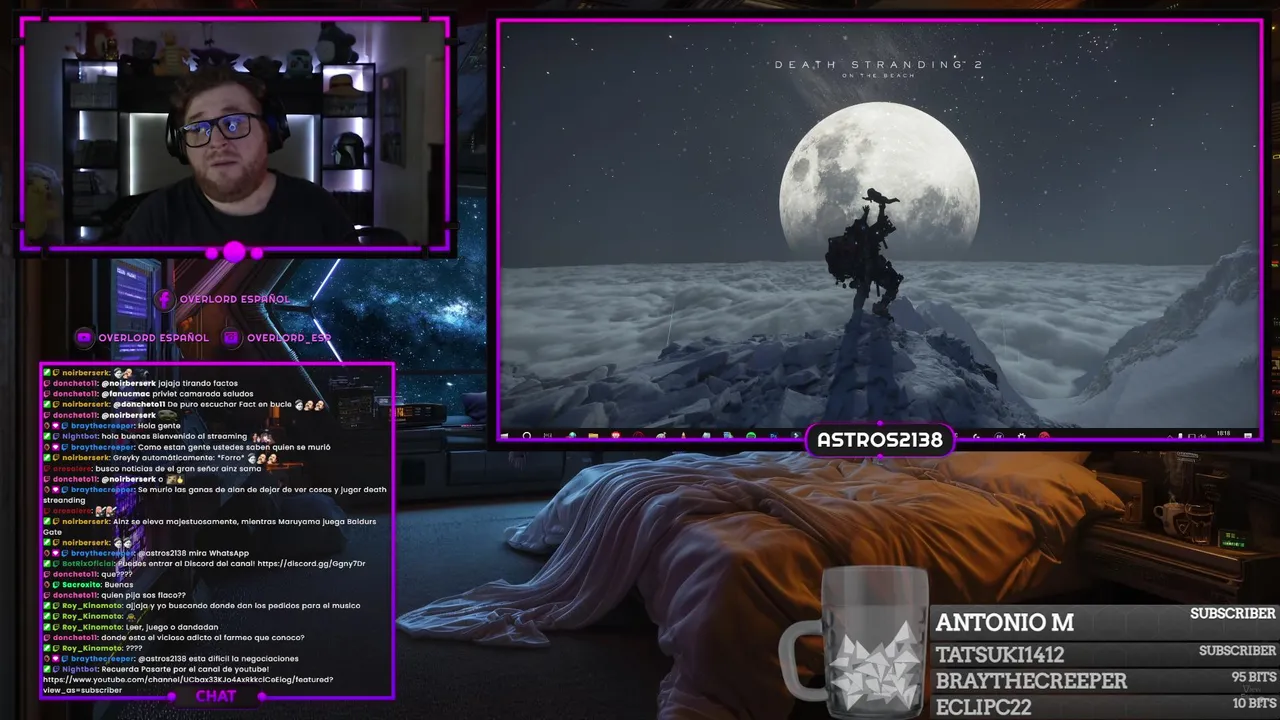This screenshot has width=1280, height=720.
Task: Open the yellow File Explorer taskbar icon
Action: pos(593,436)
